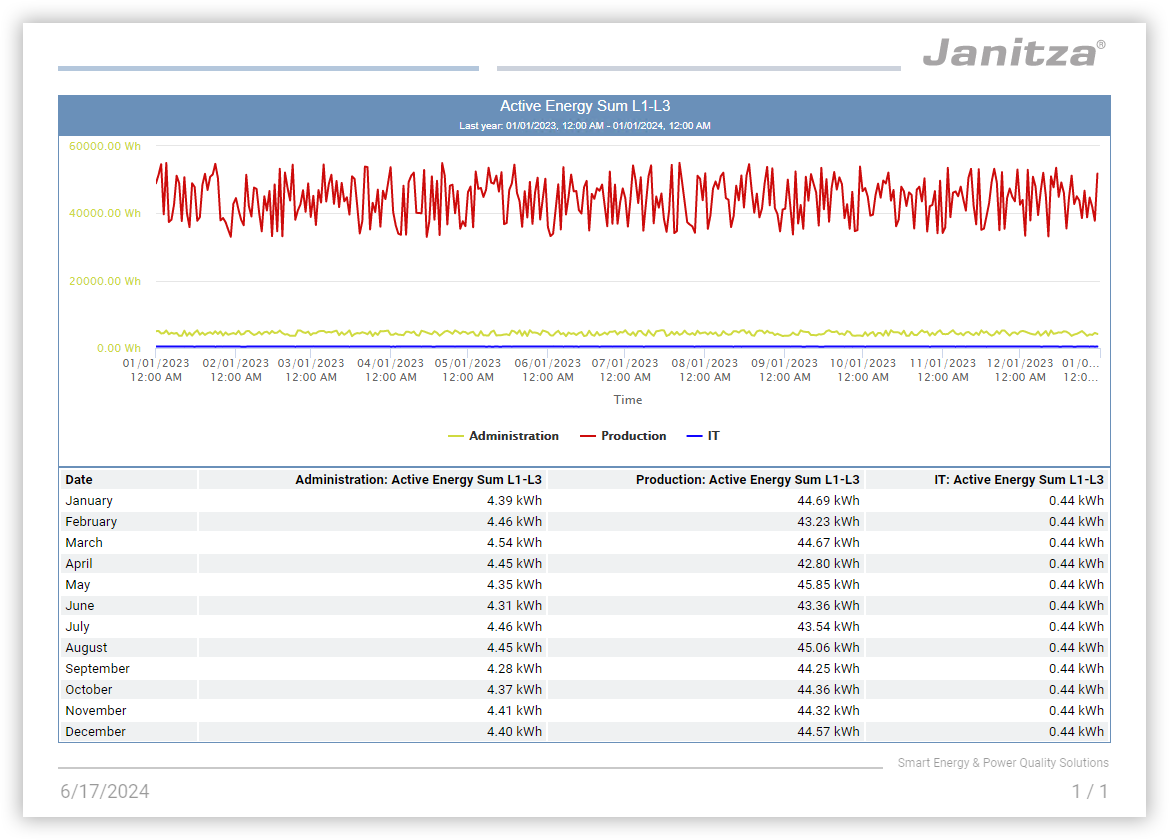This screenshot has height=840, width=1169.
Task: Select the Administration: Active Energy Sum column header
Action: (418, 480)
